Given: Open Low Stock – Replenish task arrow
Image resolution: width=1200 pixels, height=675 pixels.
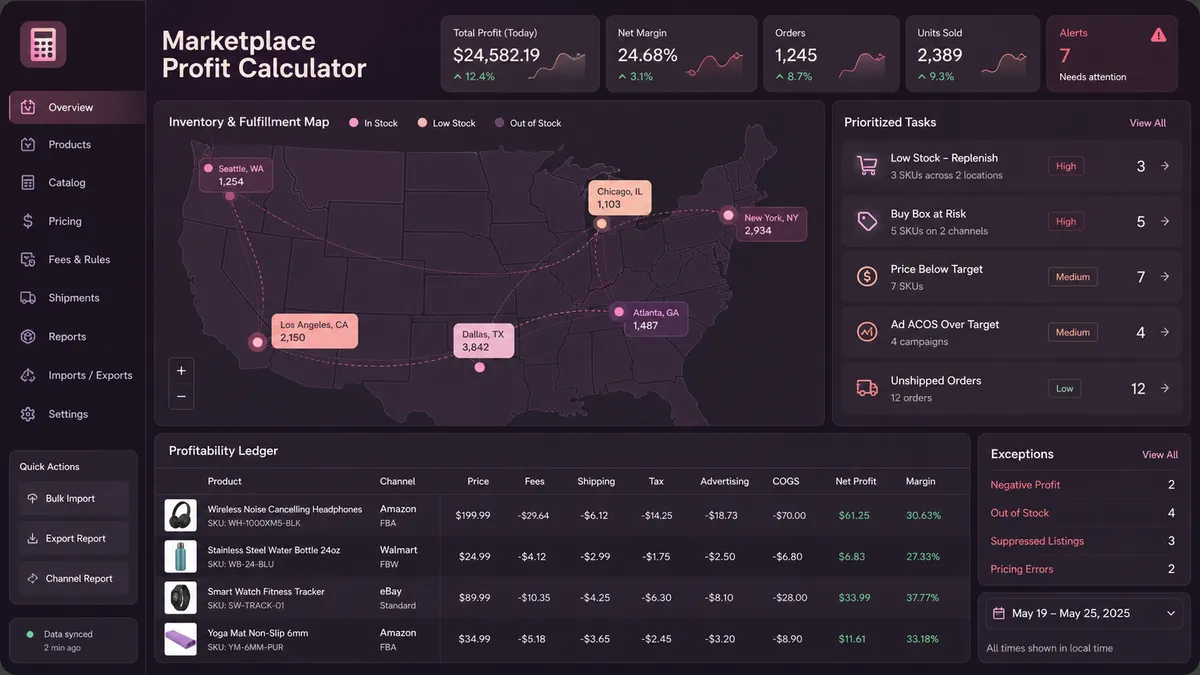Looking at the screenshot, I should 1165,166.
